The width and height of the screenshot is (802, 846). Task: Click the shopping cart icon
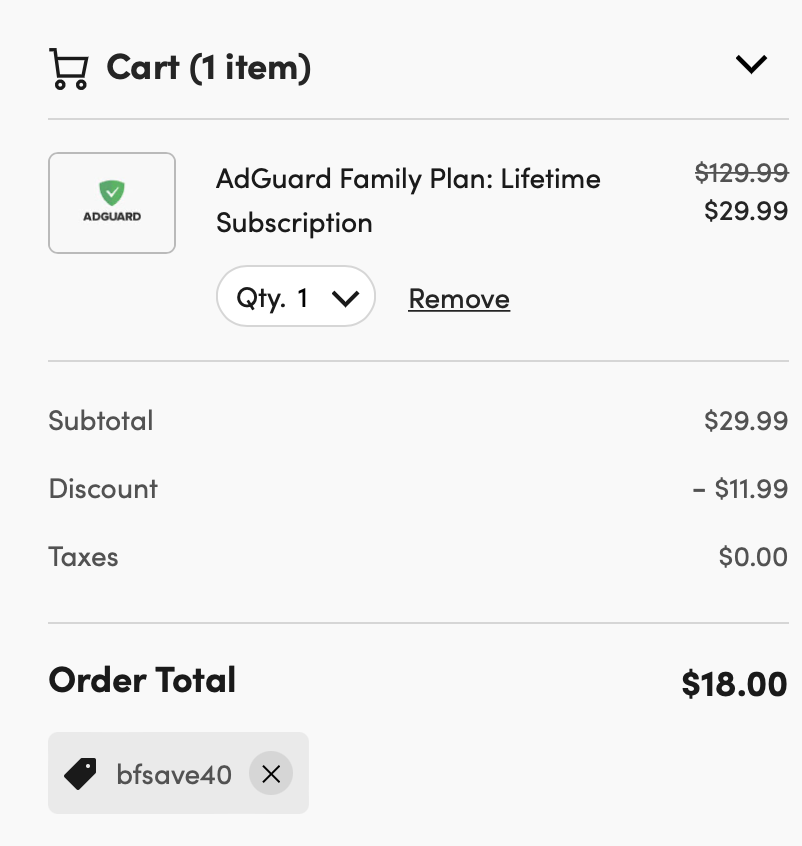tap(69, 69)
